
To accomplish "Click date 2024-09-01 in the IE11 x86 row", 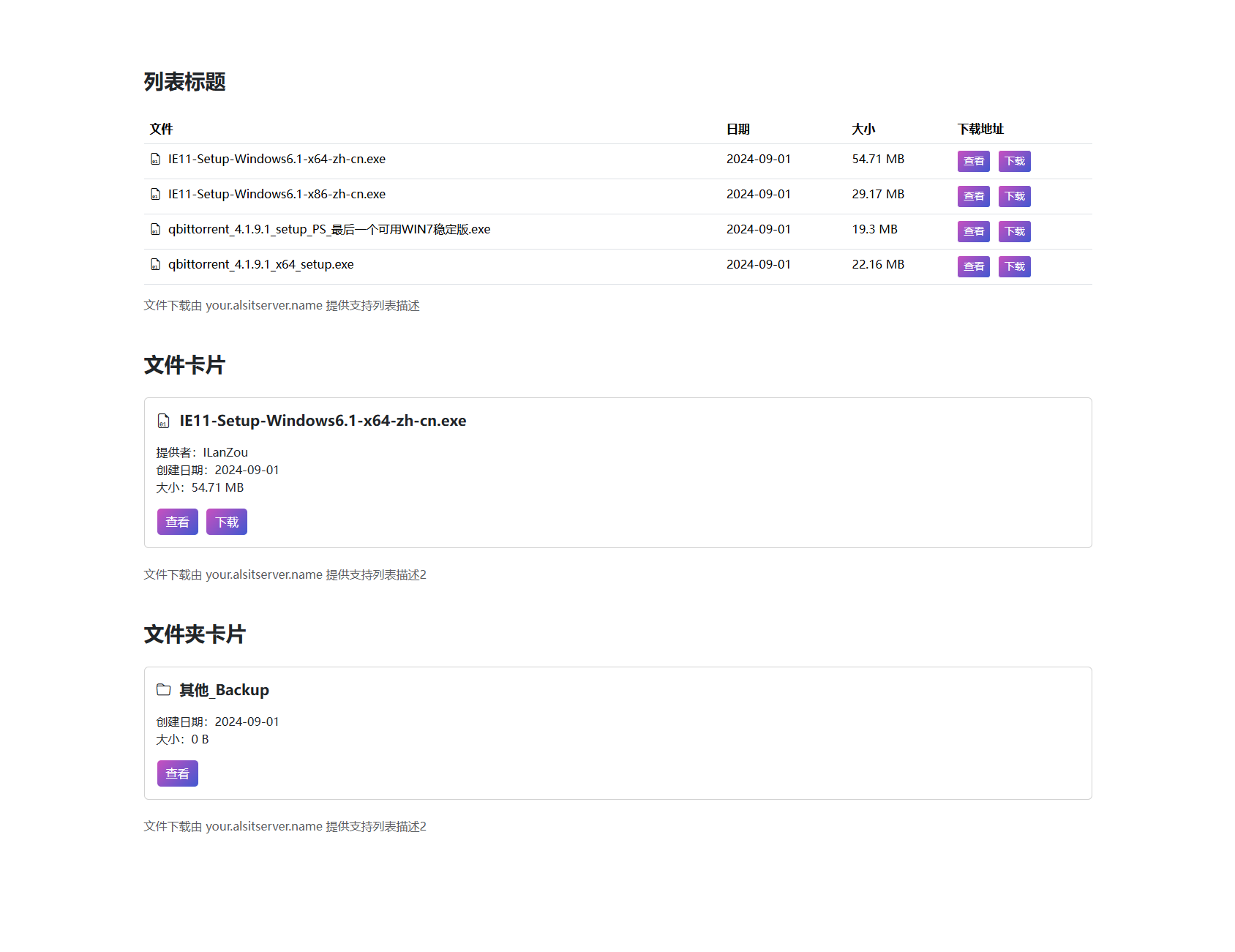I will click(759, 194).
